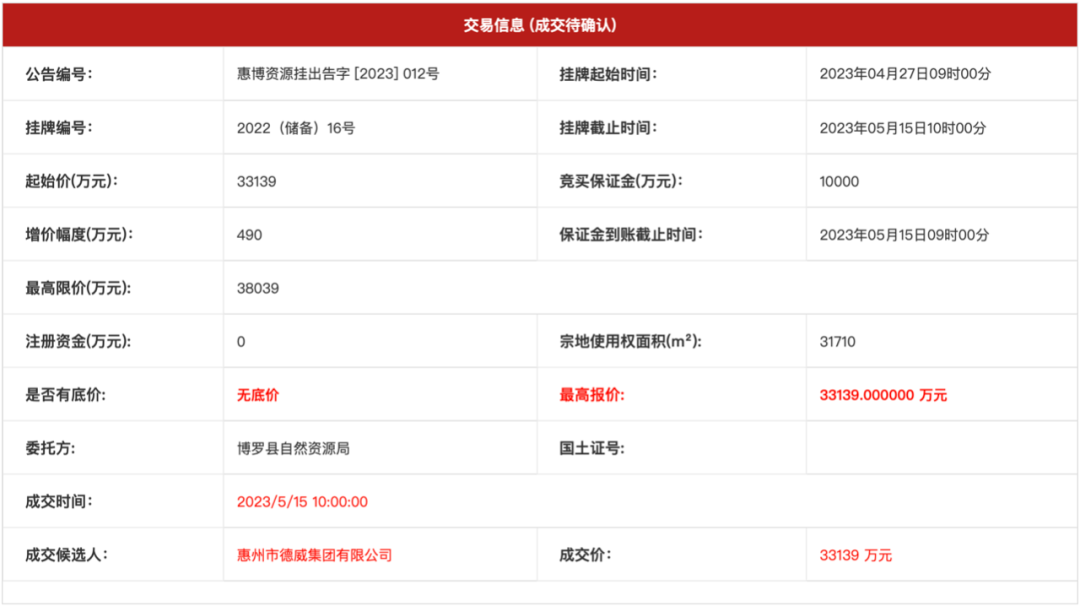Viewport: 1080px width, 606px height.
Task: Select the listing start time 2023年04月27日09时00分
Action: point(904,74)
